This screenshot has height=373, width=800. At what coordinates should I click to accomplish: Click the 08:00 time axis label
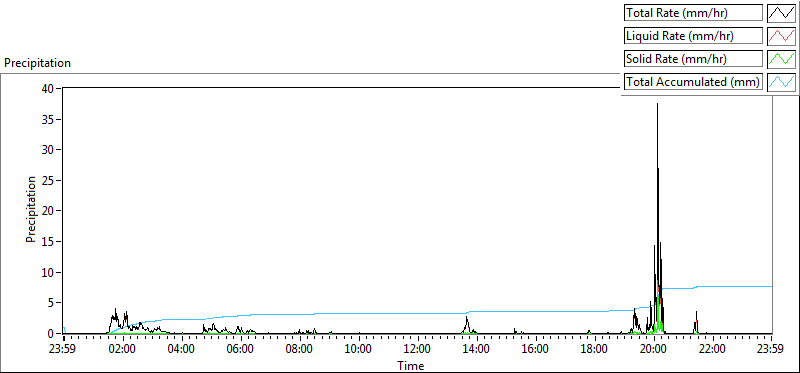tap(299, 350)
